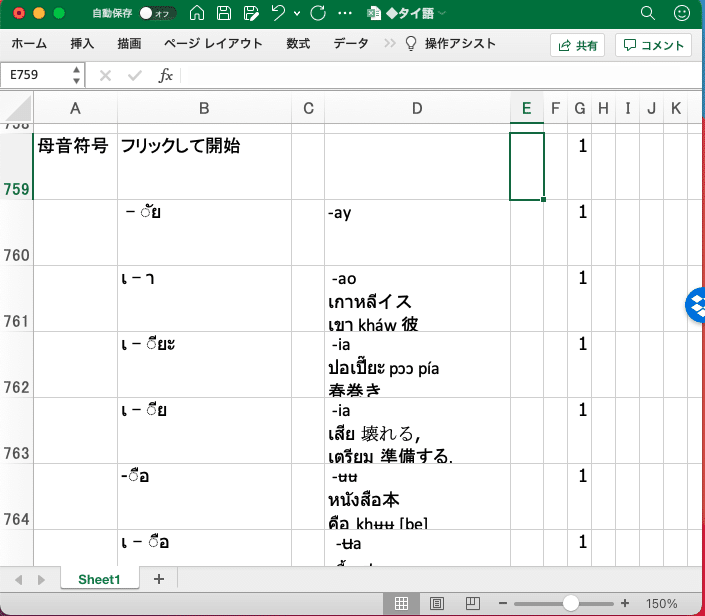Open the 挿入 ribbon tab
The height and width of the screenshot is (616, 705).
[x=82, y=44]
